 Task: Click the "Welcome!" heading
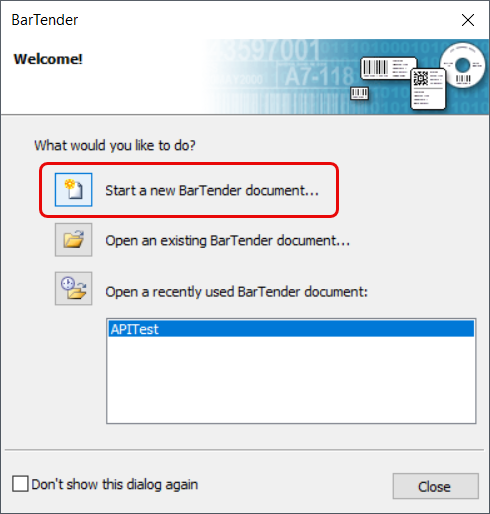pos(48,59)
